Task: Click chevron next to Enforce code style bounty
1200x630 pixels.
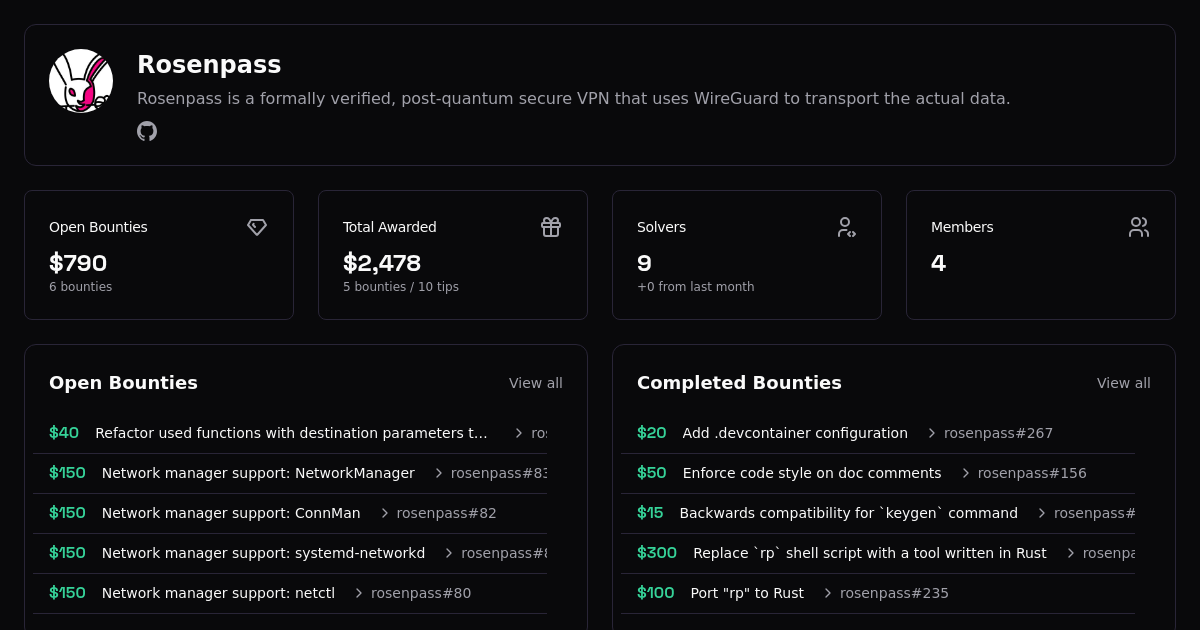Action: pyautogui.click(x=966, y=473)
